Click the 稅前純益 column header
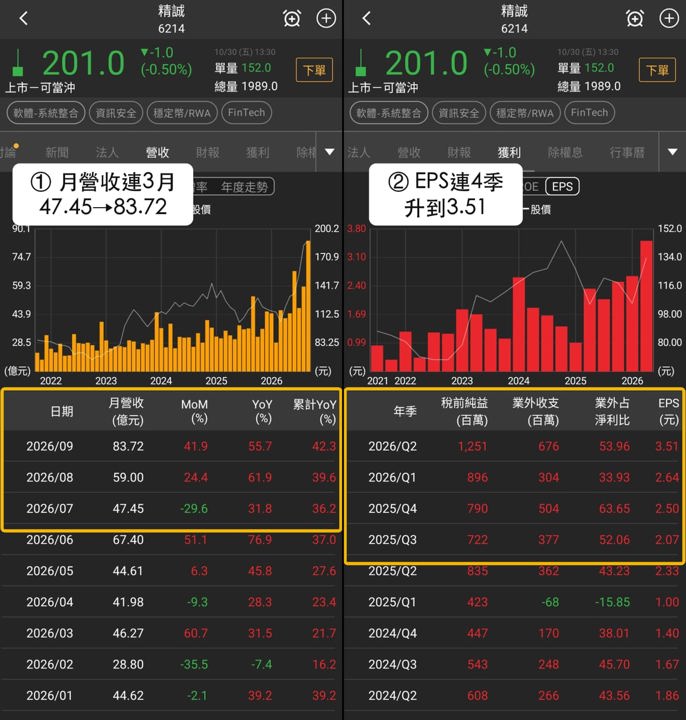The image size is (686, 720). pyautogui.click(x=465, y=411)
